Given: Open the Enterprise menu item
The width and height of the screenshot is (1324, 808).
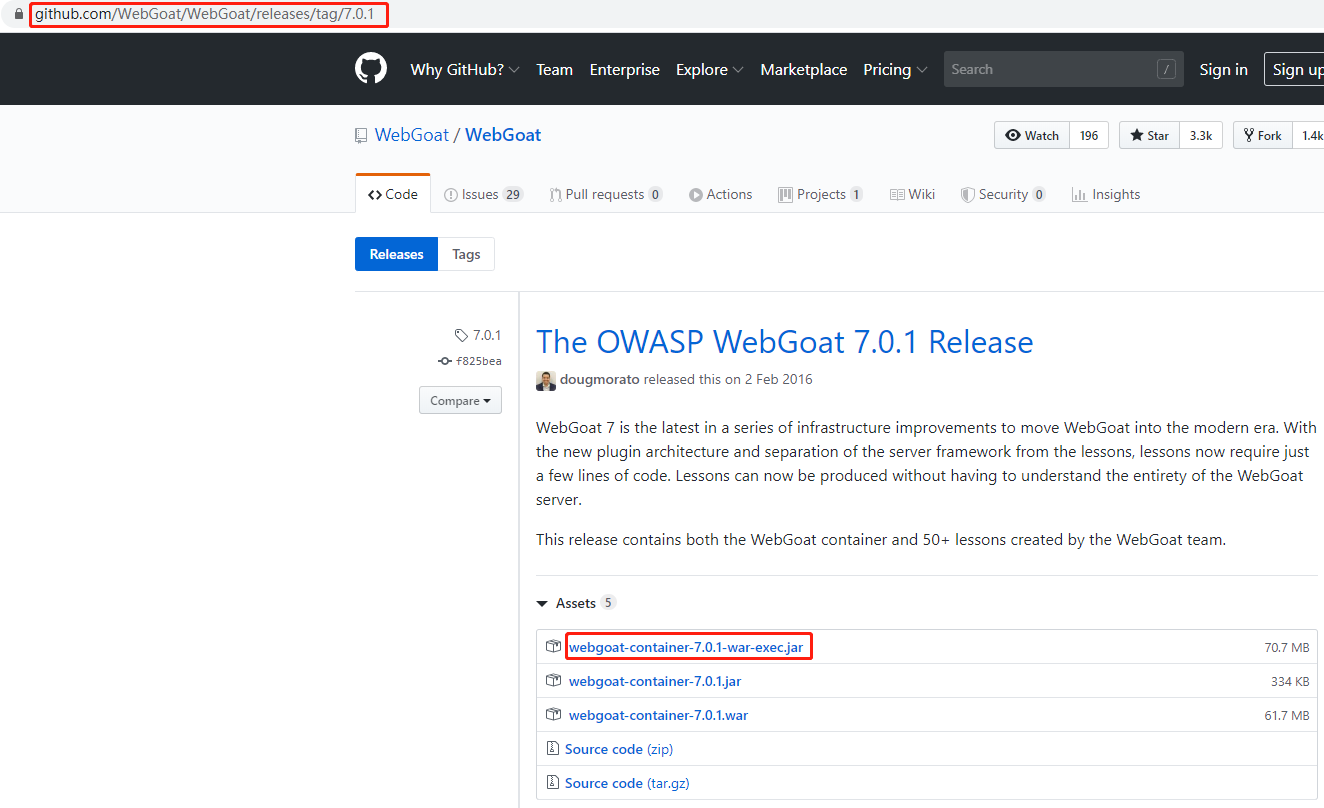Looking at the screenshot, I should coord(625,69).
